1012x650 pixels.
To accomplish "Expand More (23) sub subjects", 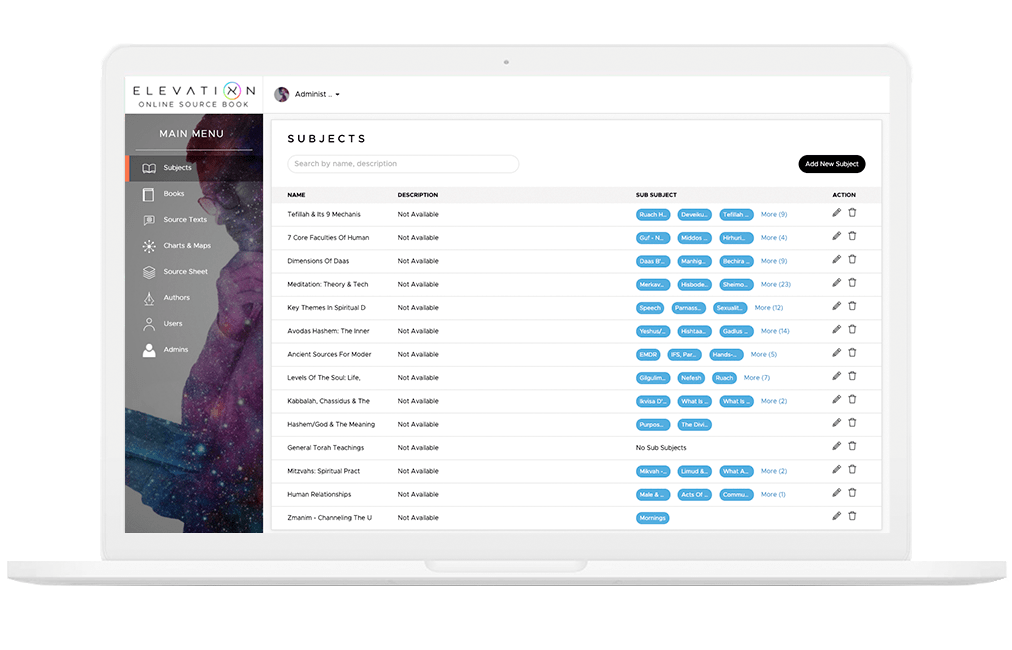I will coord(776,284).
